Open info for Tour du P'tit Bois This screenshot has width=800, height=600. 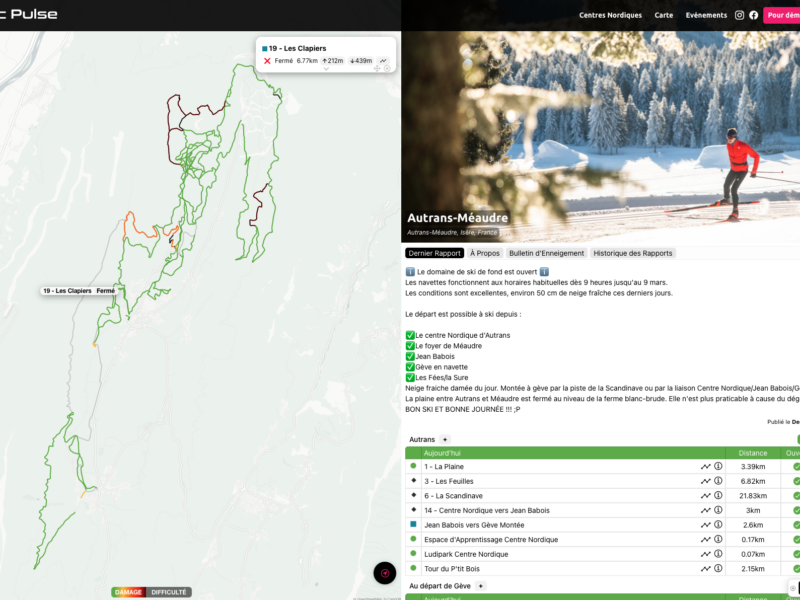point(718,568)
